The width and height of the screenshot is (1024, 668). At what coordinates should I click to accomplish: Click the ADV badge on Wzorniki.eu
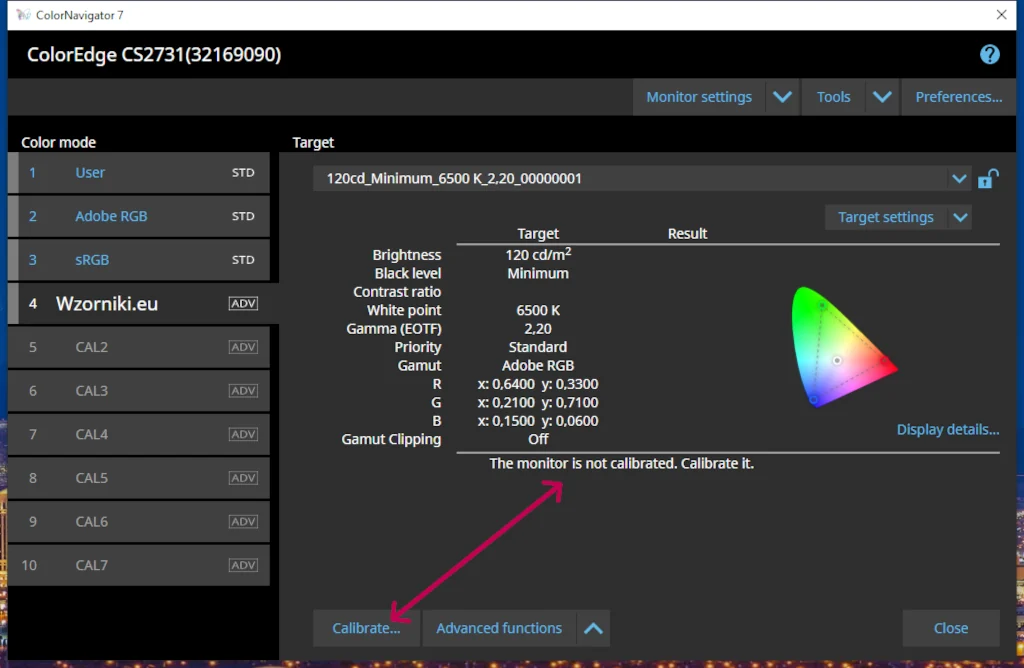click(x=243, y=303)
